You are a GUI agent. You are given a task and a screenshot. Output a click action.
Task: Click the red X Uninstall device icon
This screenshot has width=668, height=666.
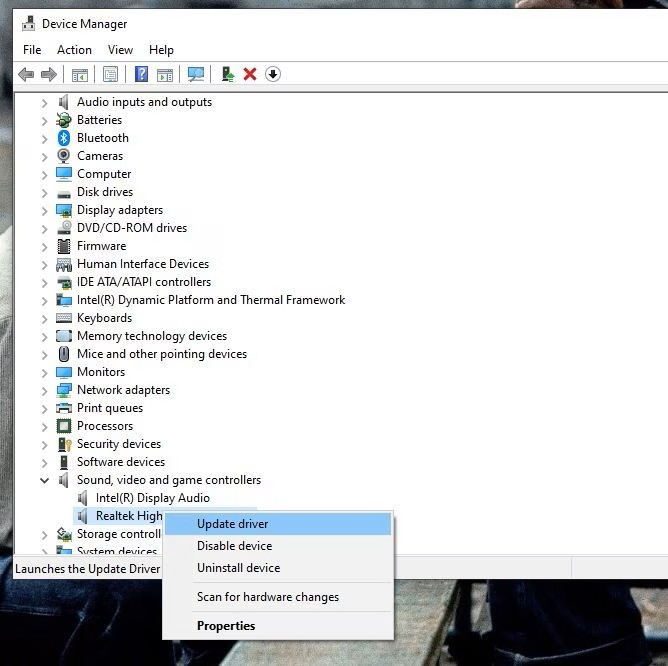pos(250,75)
